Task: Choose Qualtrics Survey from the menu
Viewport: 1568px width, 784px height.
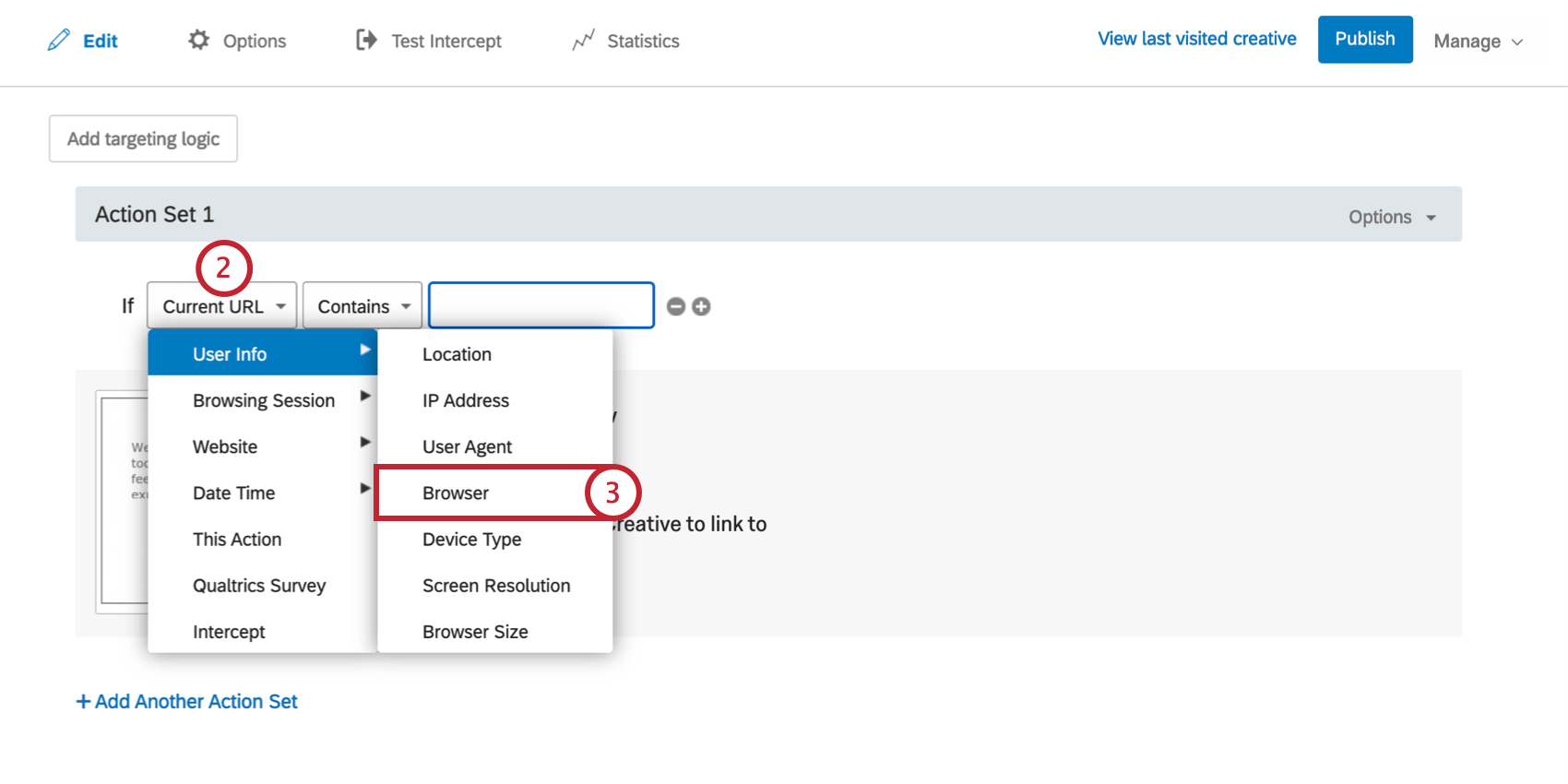Action: coord(259,586)
